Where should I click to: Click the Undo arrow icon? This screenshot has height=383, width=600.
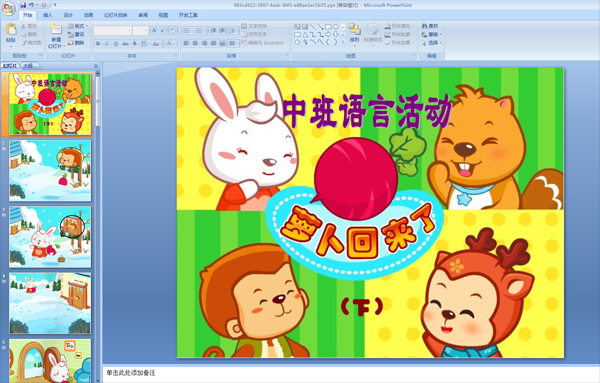point(31,5)
